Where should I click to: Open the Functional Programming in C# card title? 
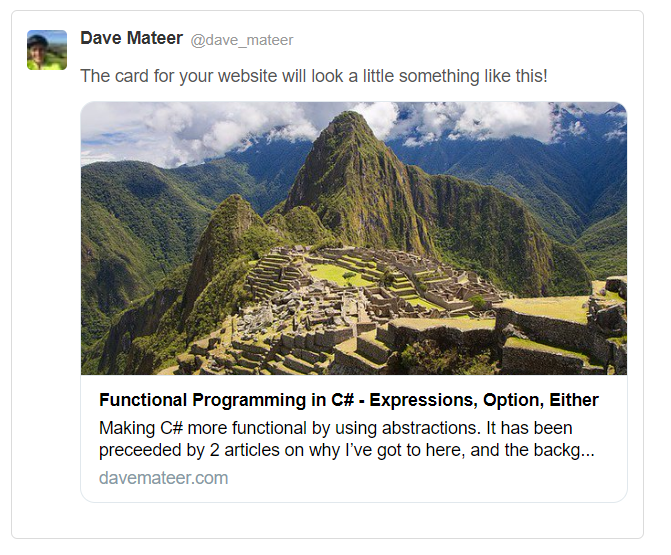[x=348, y=400]
